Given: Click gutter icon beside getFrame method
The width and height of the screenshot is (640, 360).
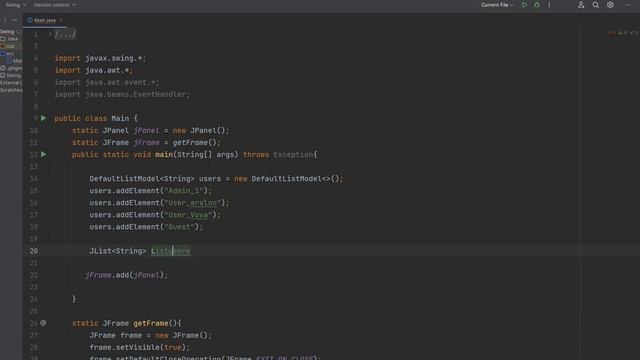Looking at the screenshot, I should pyautogui.click(x=43, y=323).
